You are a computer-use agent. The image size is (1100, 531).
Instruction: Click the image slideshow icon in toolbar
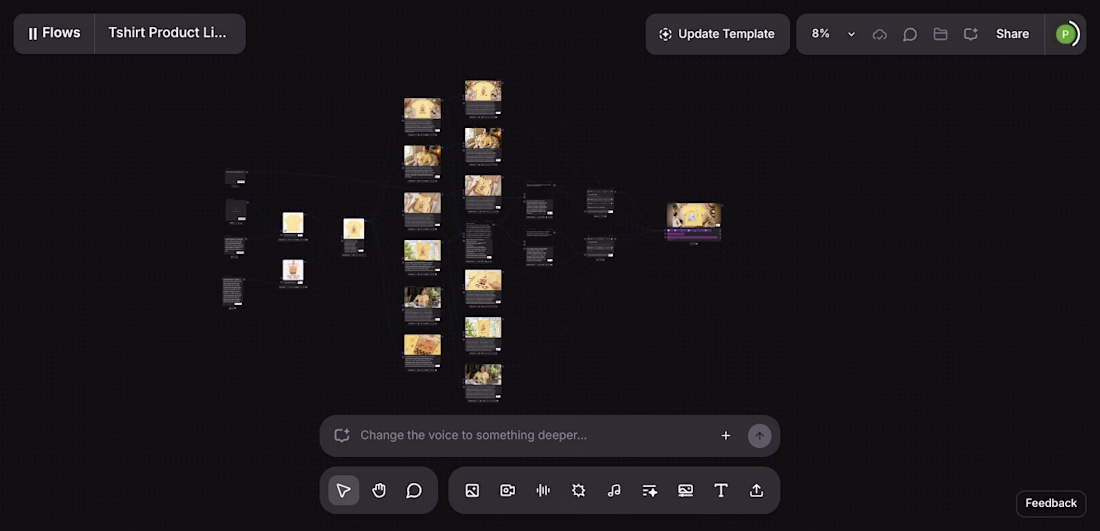click(685, 490)
